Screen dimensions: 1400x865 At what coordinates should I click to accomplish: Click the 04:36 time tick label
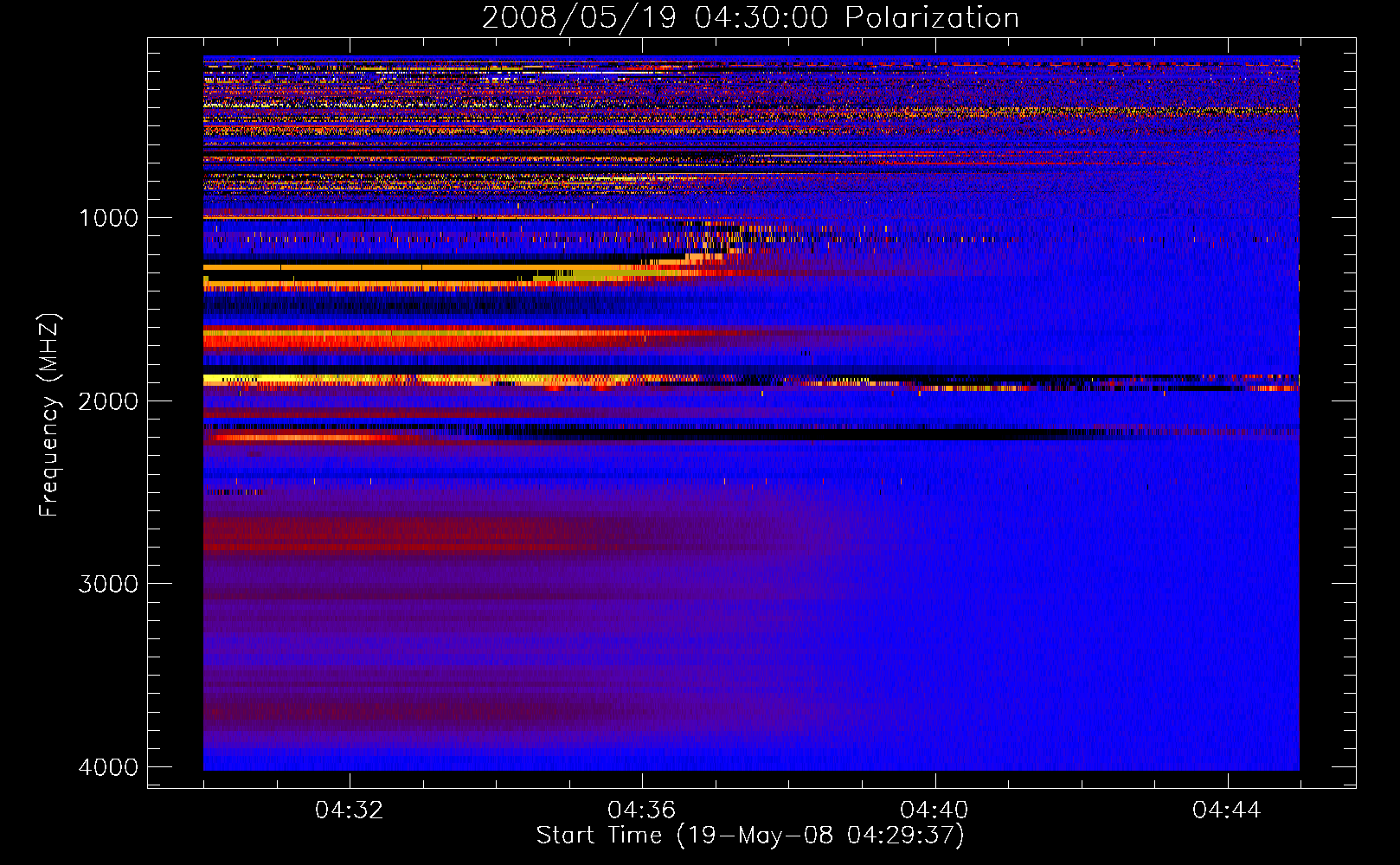(641, 811)
